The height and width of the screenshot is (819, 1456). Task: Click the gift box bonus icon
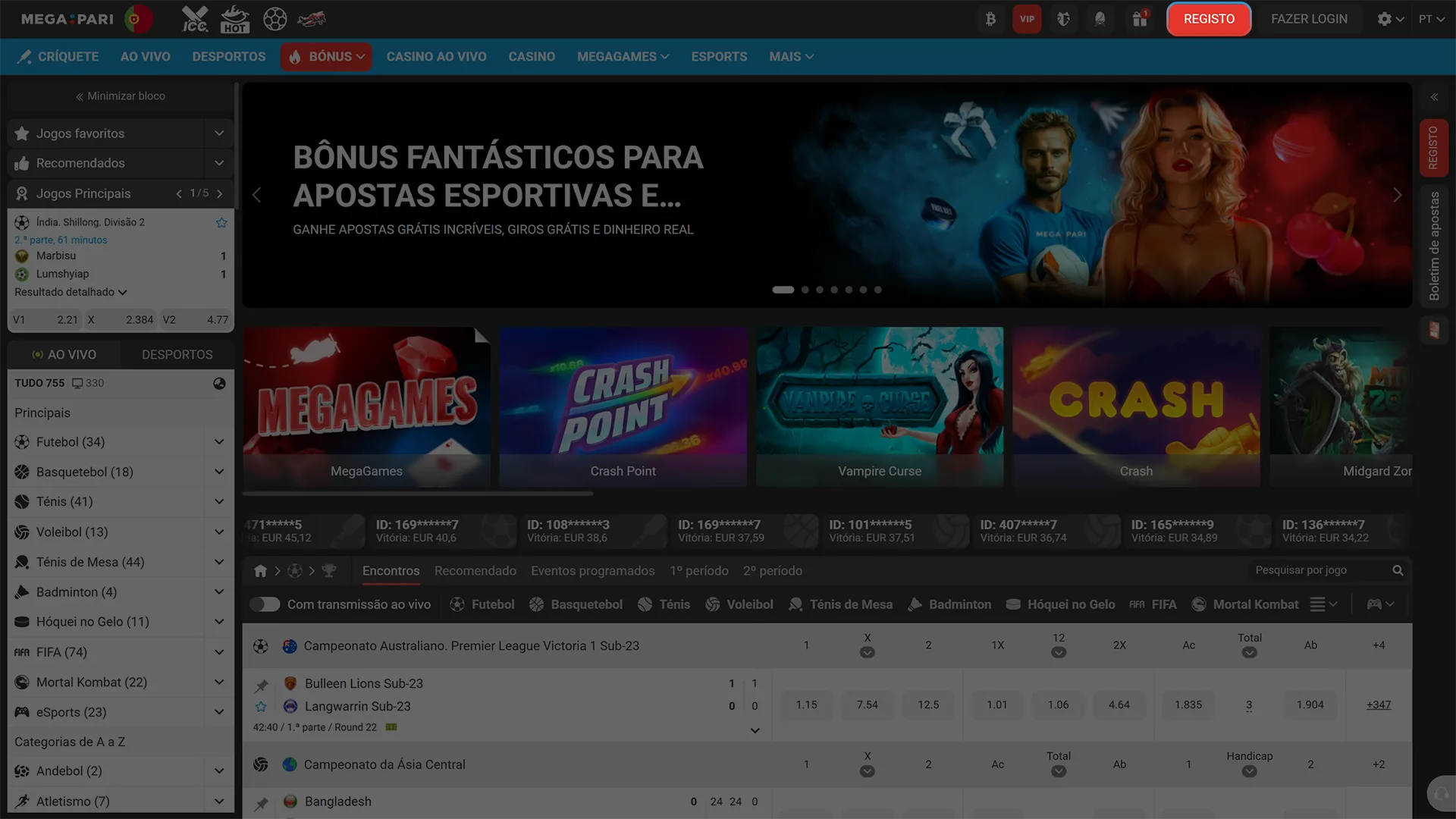coord(1140,19)
